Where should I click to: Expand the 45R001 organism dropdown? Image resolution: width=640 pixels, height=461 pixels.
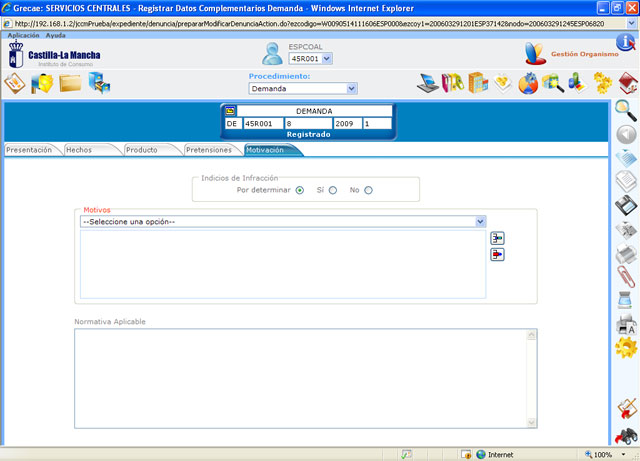[x=310, y=59]
